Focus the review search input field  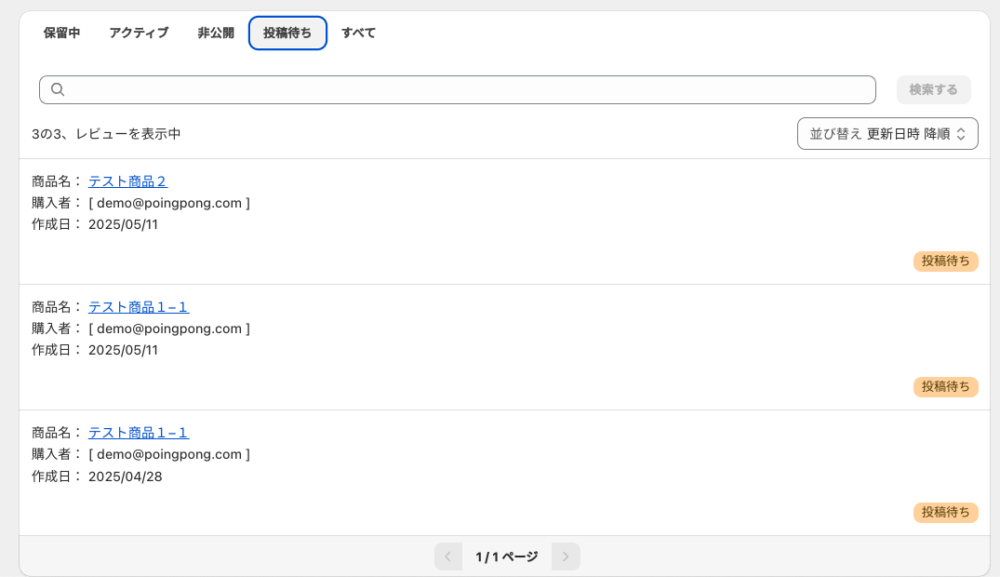tap(457, 89)
